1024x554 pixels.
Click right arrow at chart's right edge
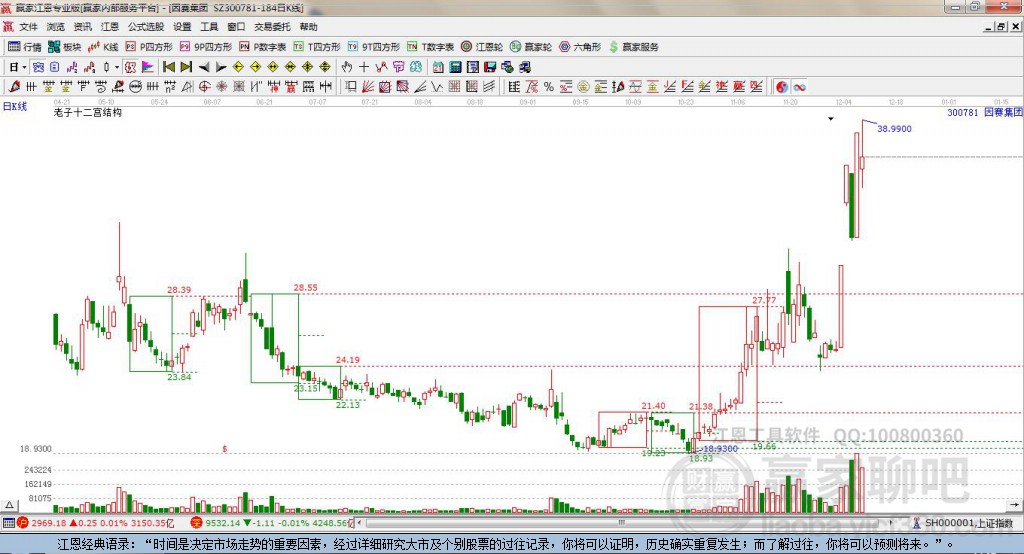pyautogui.click(x=1014, y=504)
